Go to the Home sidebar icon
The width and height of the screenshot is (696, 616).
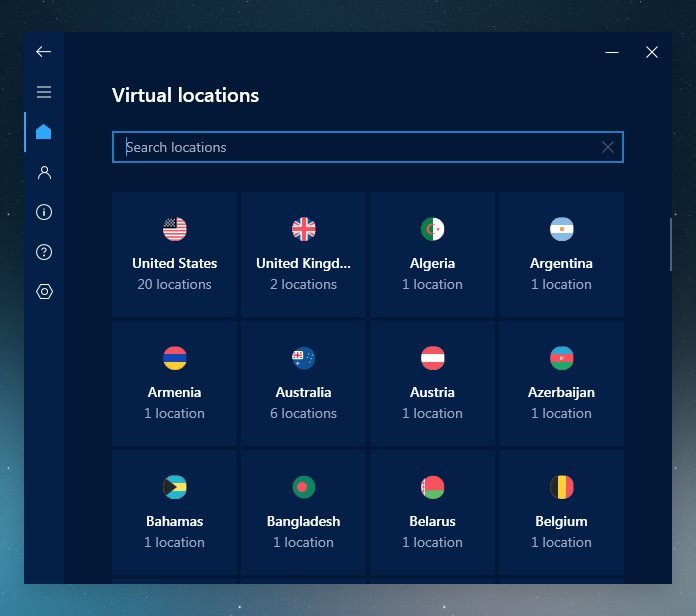coord(43,132)
